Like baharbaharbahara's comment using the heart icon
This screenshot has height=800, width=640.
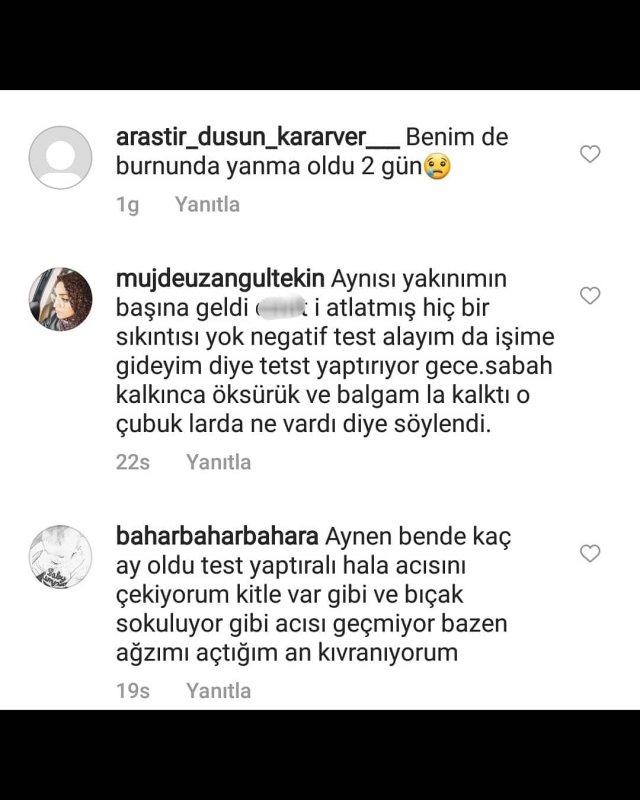(x=590, y=553)
